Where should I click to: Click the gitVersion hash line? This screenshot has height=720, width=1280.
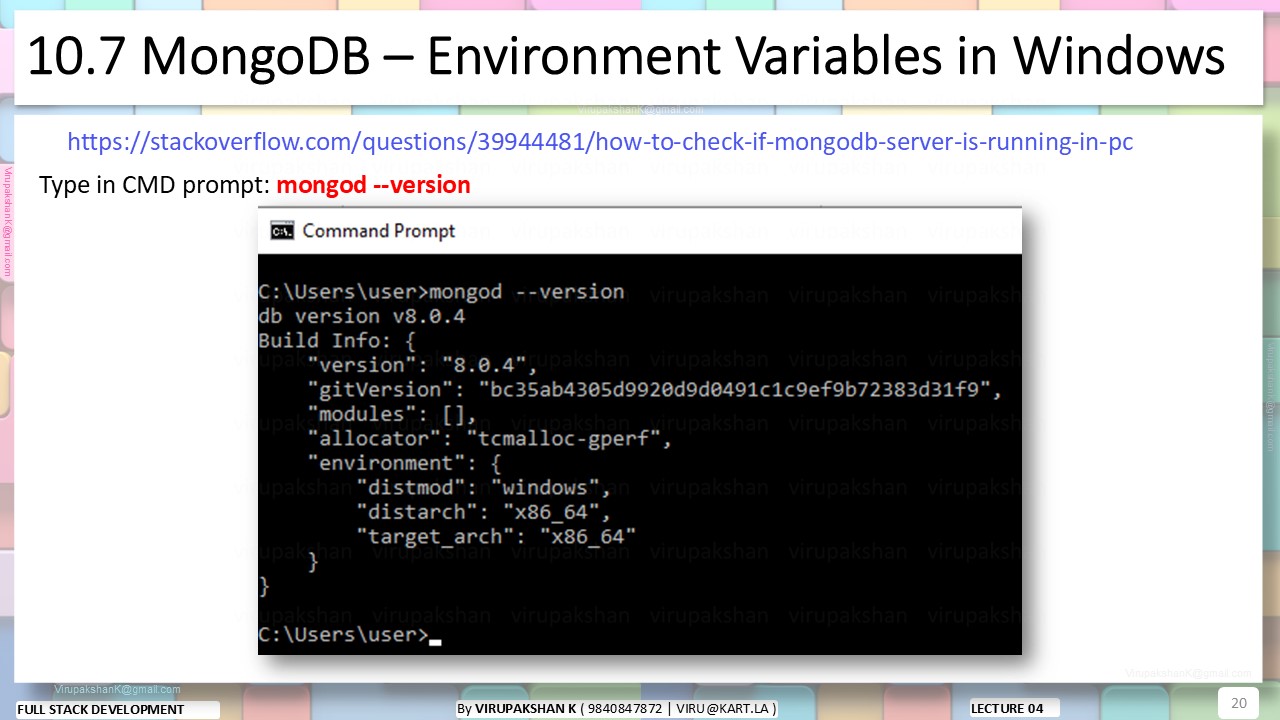[x=655, y=389]
